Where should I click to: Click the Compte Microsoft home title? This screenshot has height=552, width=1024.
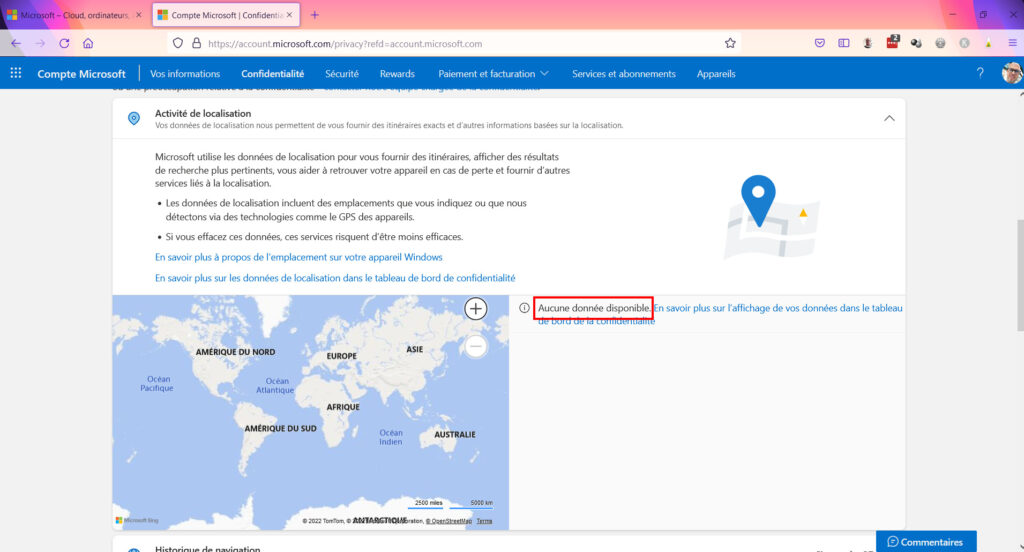[x=81, y=74]
